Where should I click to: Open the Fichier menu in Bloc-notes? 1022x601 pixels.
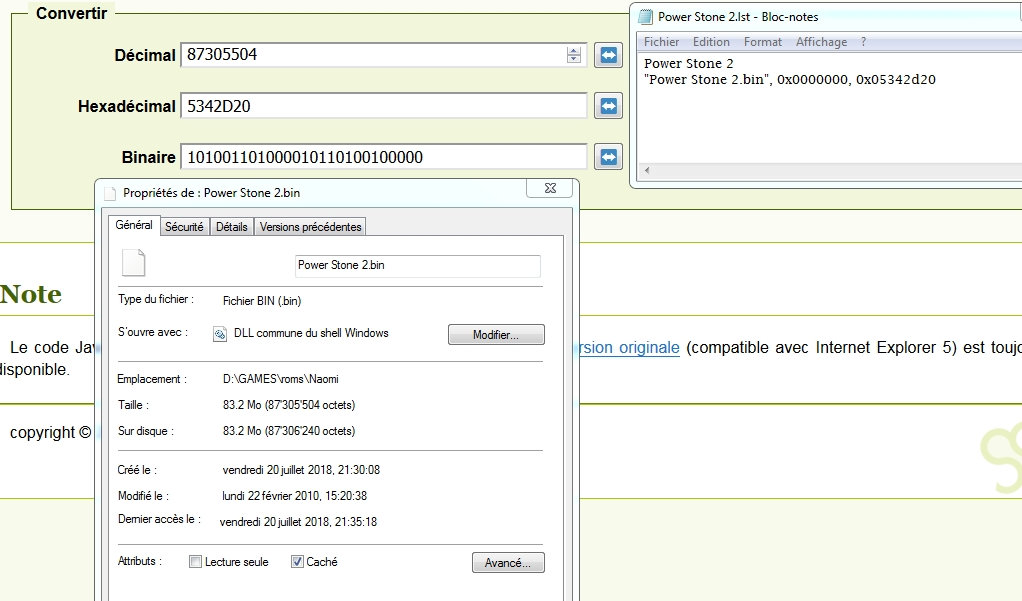tap(662, 42)
